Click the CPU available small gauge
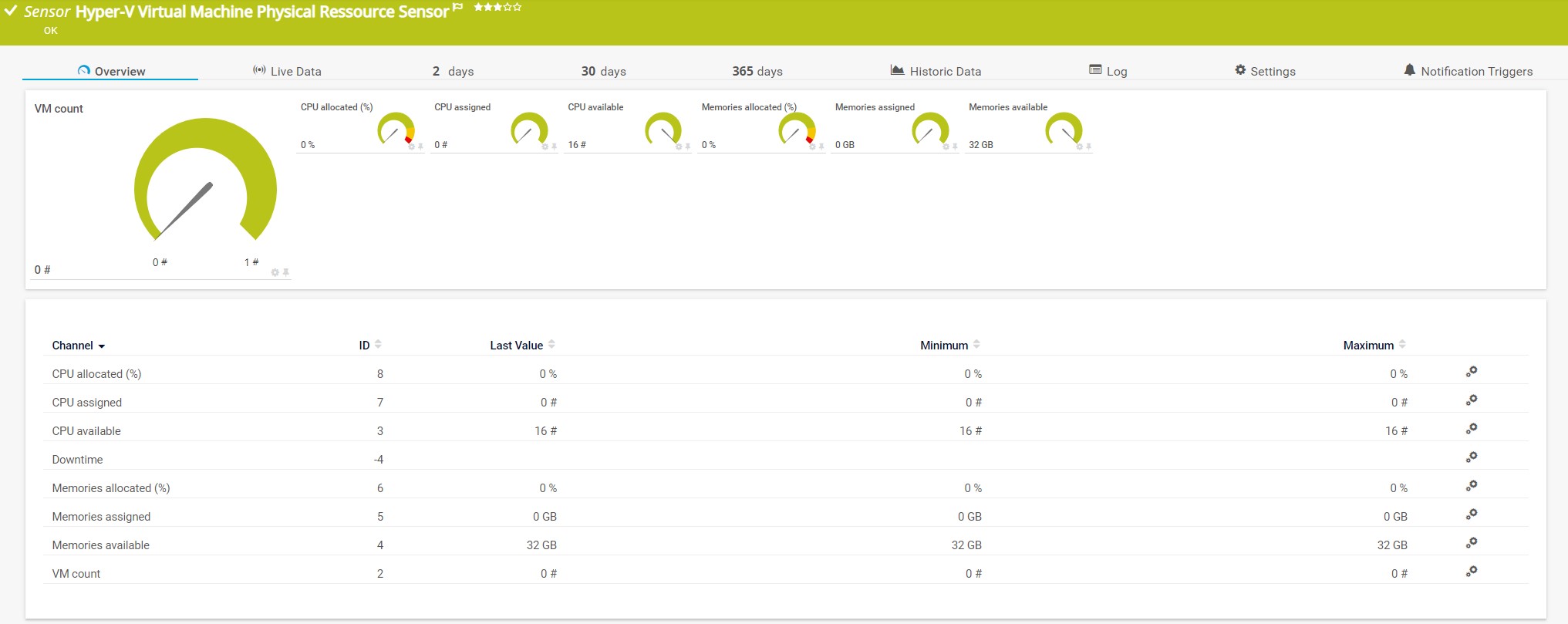The height and width of the screenshot is (624, 1568). point(663,130)
